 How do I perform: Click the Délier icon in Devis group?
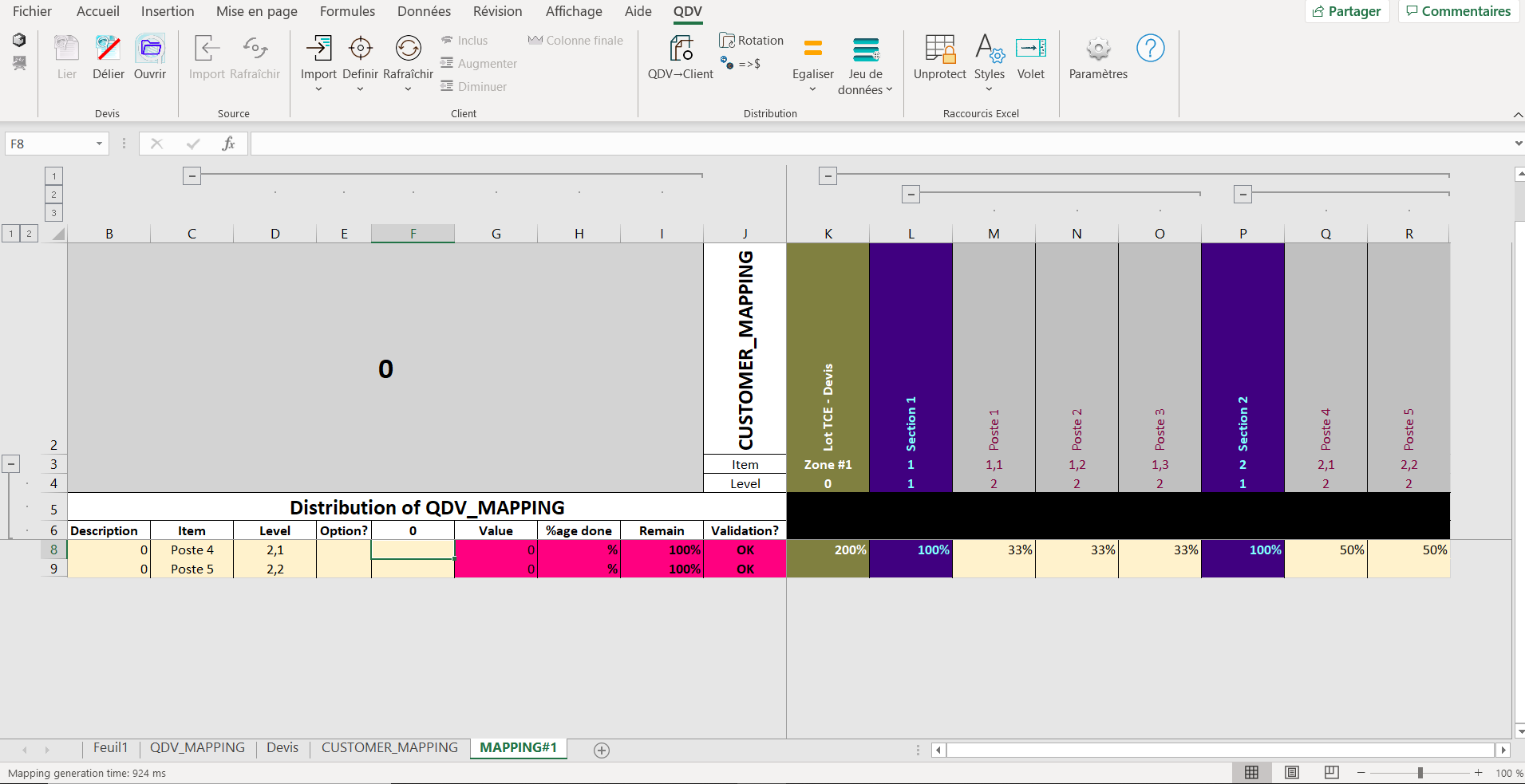click(108, 49)
